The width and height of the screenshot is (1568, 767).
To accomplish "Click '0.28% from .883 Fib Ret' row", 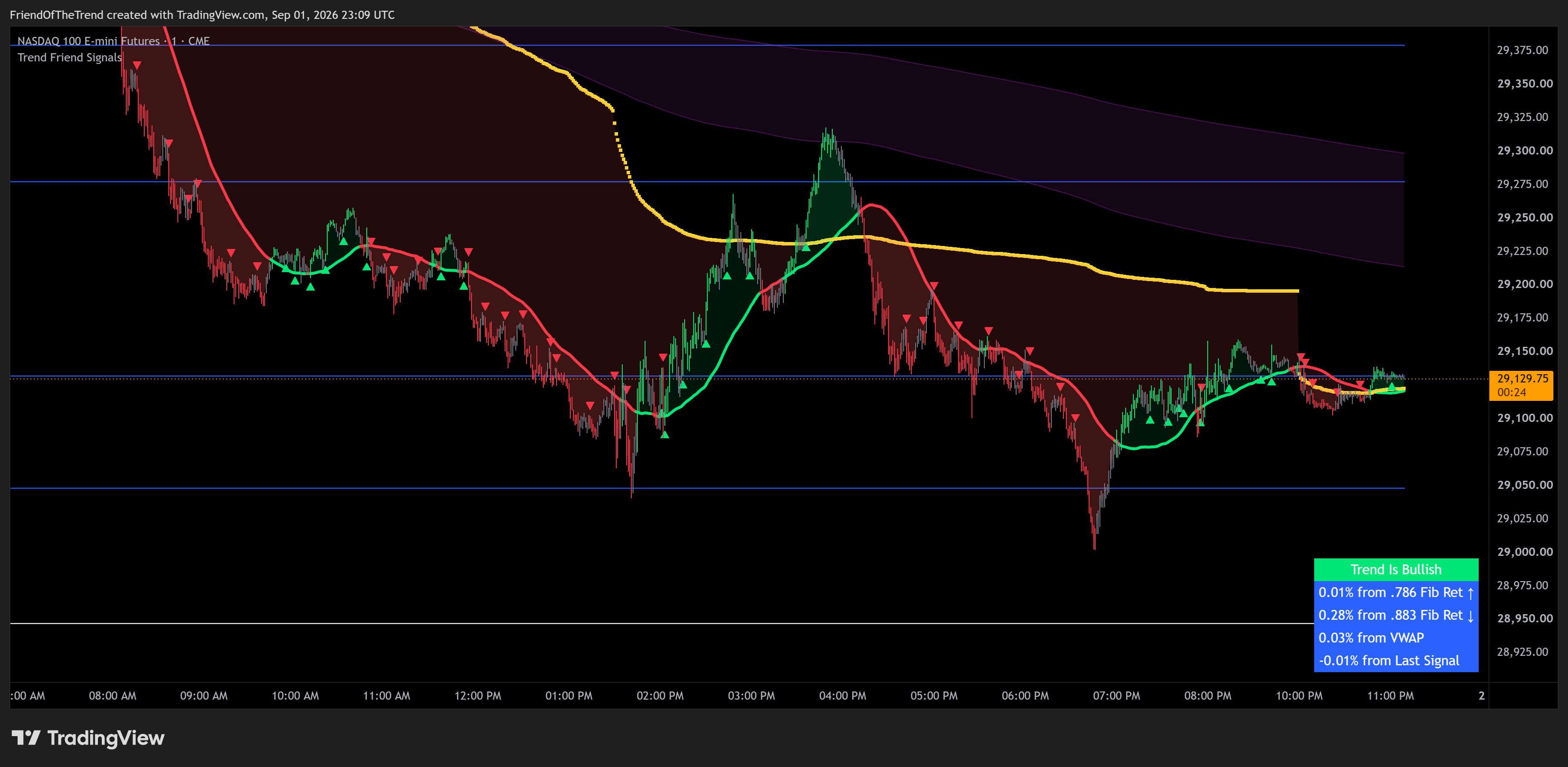I will click(x=1396, y=615).
